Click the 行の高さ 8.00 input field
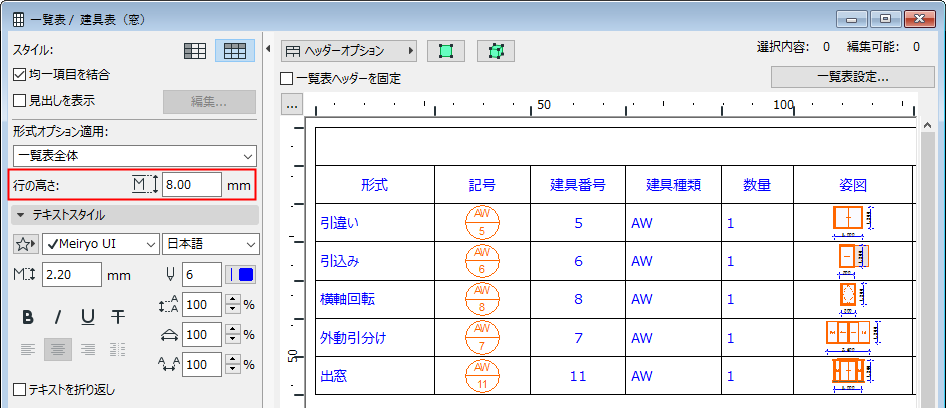 click(192, 185)
